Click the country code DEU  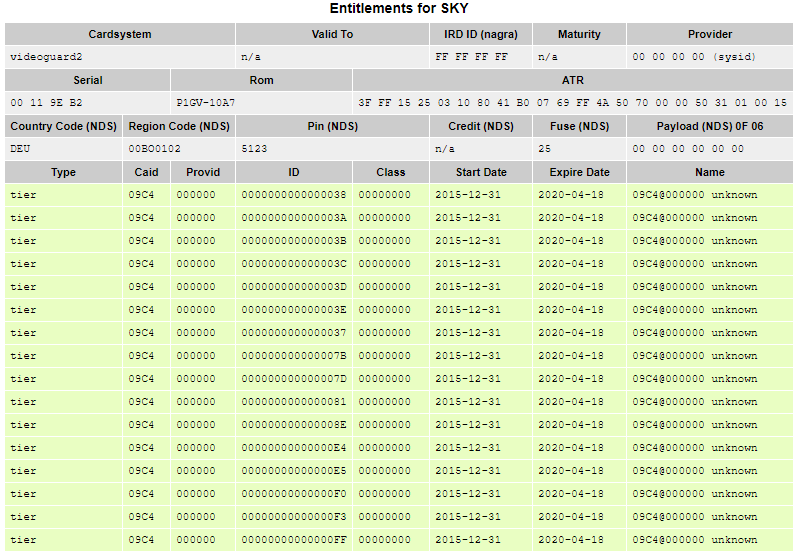pos(20,149)
